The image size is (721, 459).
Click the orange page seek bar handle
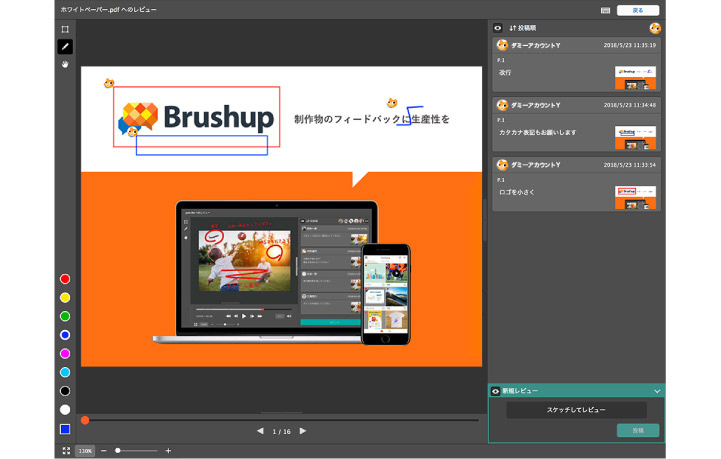(x=85, y=420)
